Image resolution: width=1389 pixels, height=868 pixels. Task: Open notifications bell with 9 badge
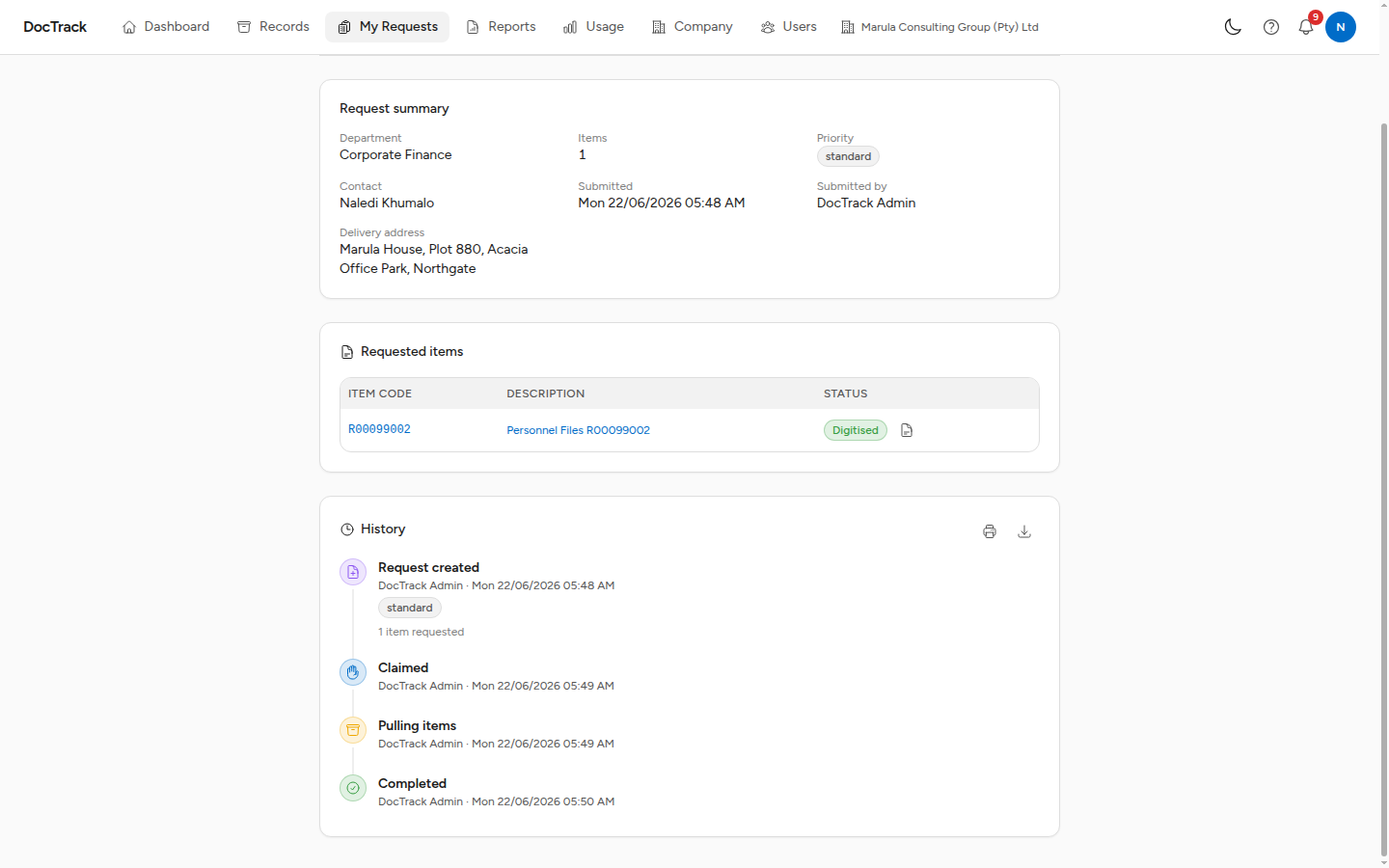tap(1306, 27)
